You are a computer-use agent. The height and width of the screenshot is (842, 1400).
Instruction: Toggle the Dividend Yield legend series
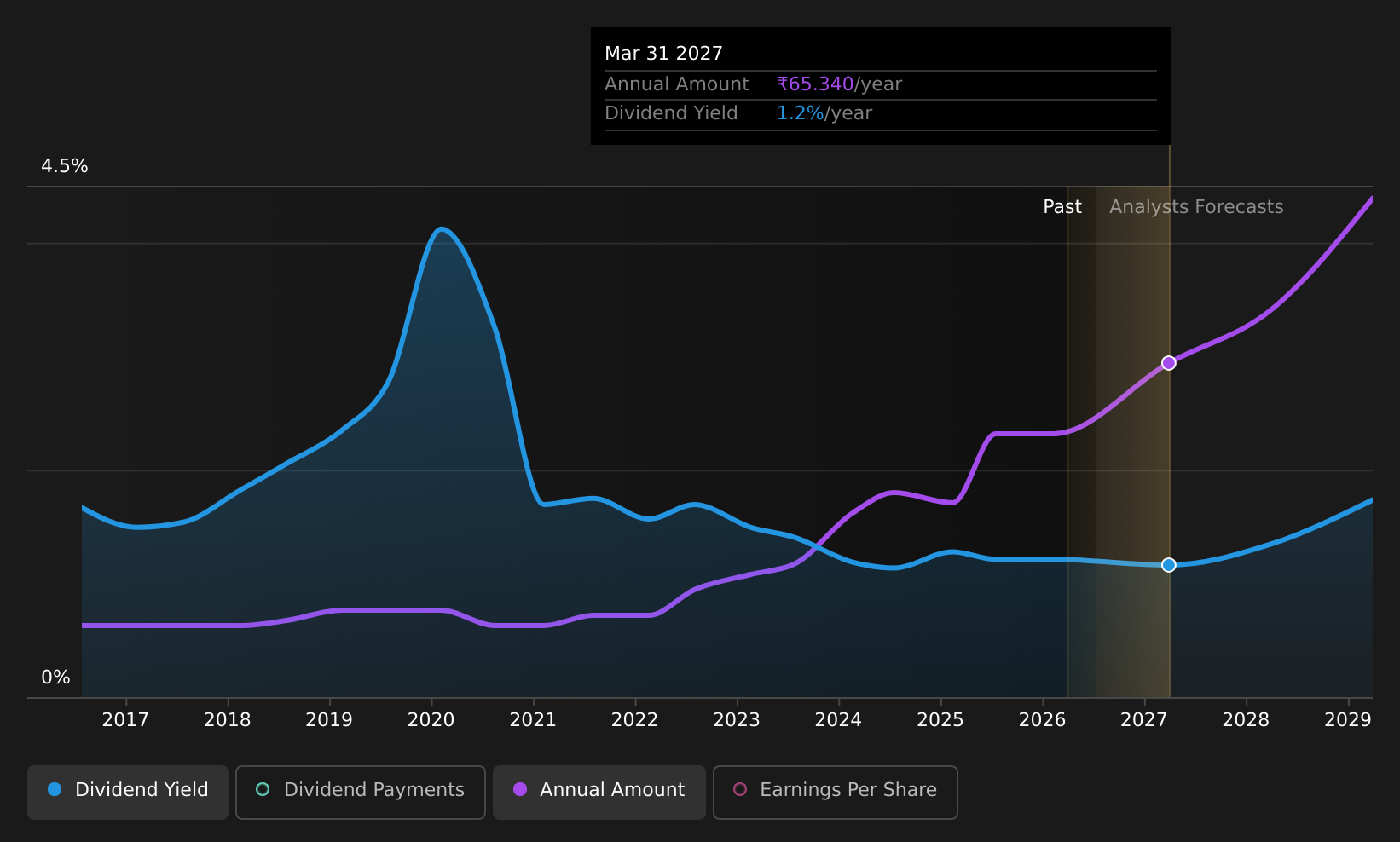tap(128, 793)
